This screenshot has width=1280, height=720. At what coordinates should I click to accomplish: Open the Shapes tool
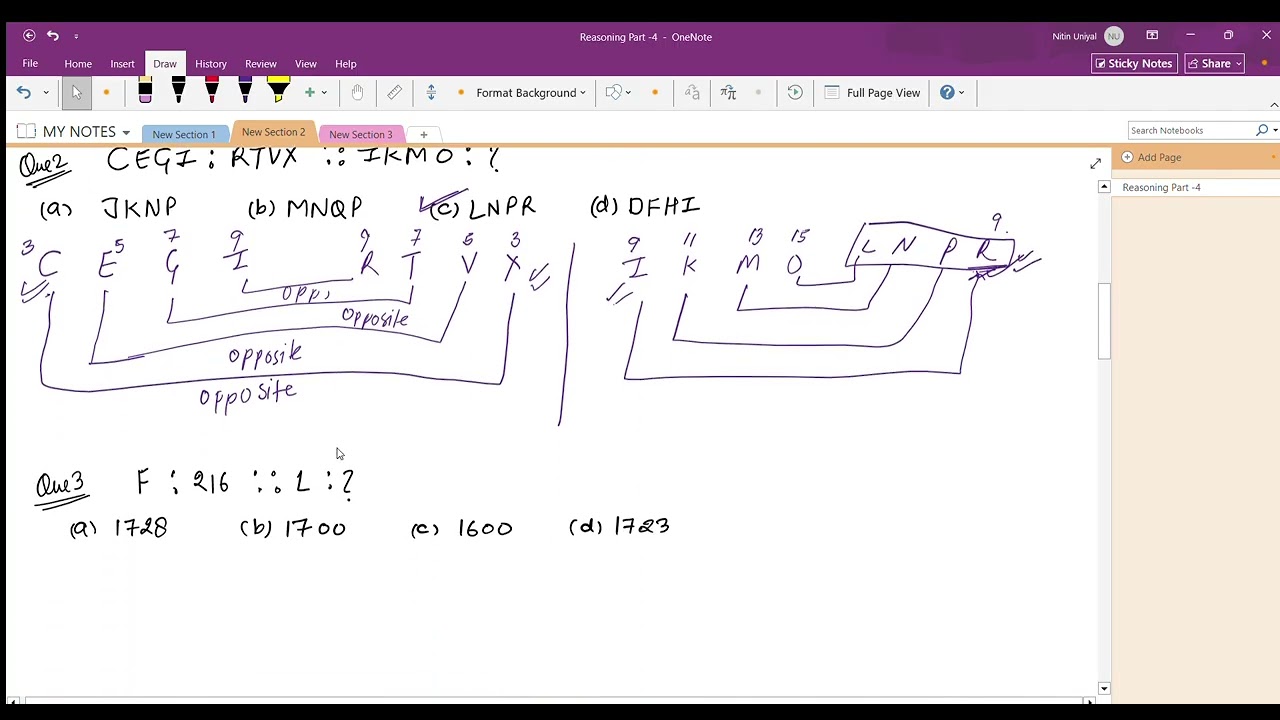pos(613,93)
